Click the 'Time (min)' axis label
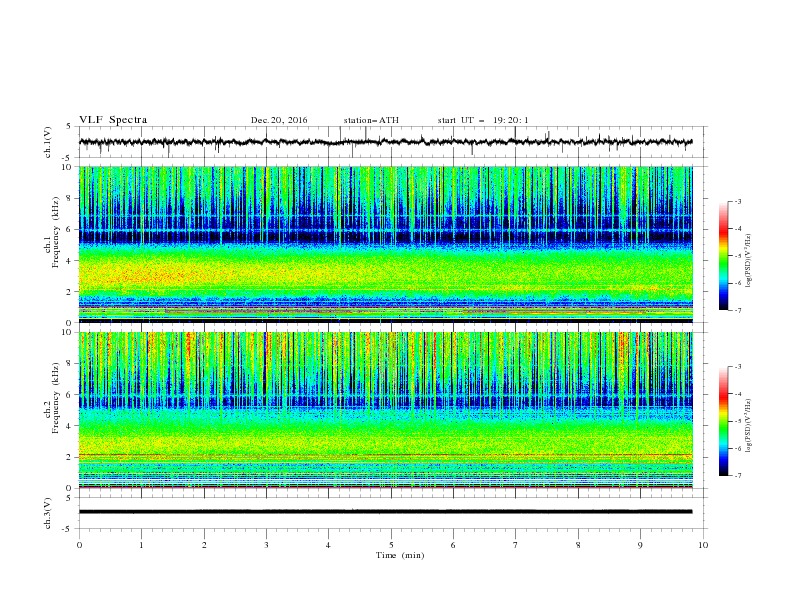Viewport: 792px width, 612px height. tap(400, 555)
